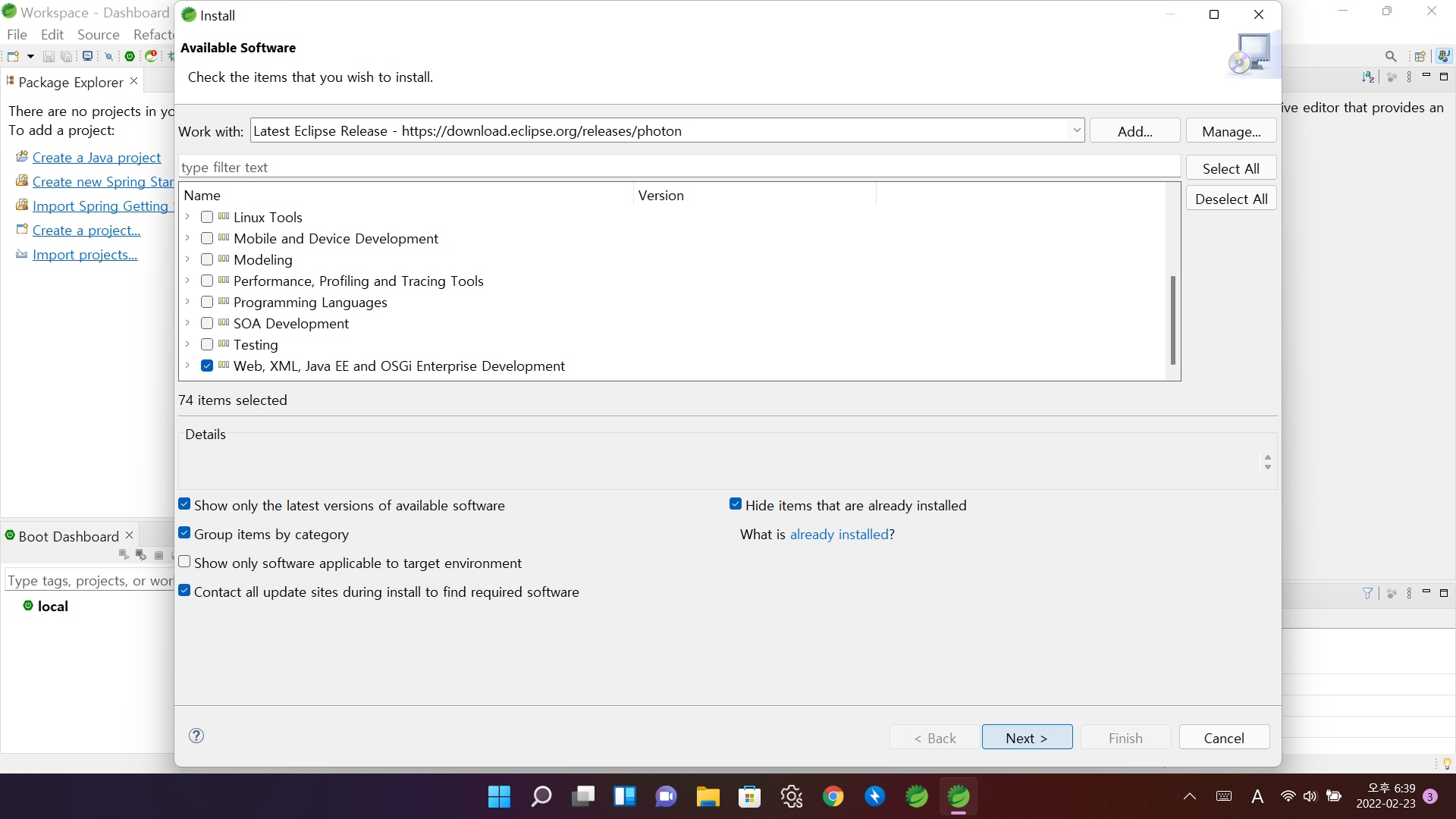The width and height of the screenshot is (1456, 819).
Task: Expand the Programming Languages category
Action: tap(187, 302)
